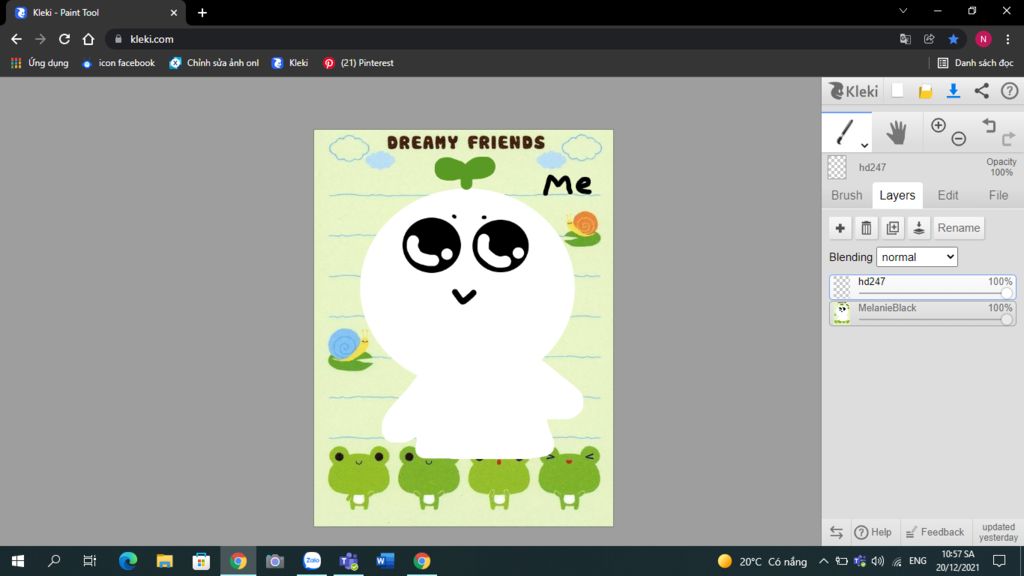Close the Kleki - Paint Tool tab
Image resolution: width=1024 pixels, height=576 pixels.
coord(174,12)
